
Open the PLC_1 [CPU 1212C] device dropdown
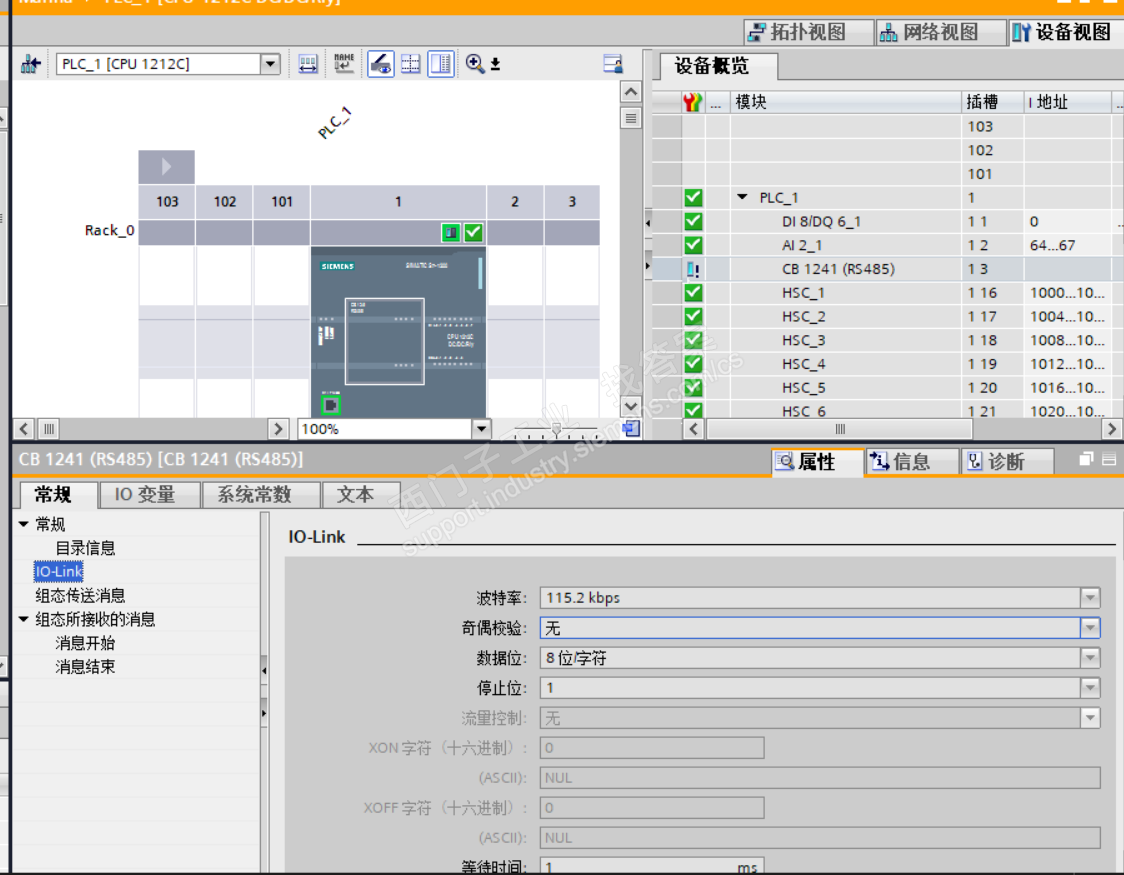click(270, 64)
